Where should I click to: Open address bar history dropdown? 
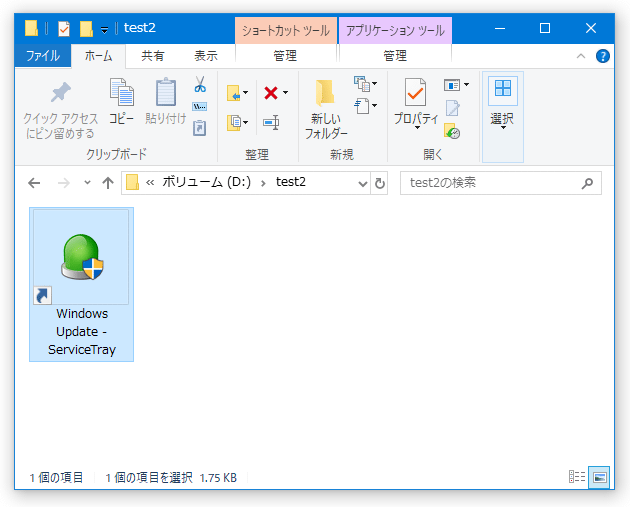(x=362, y=184)
